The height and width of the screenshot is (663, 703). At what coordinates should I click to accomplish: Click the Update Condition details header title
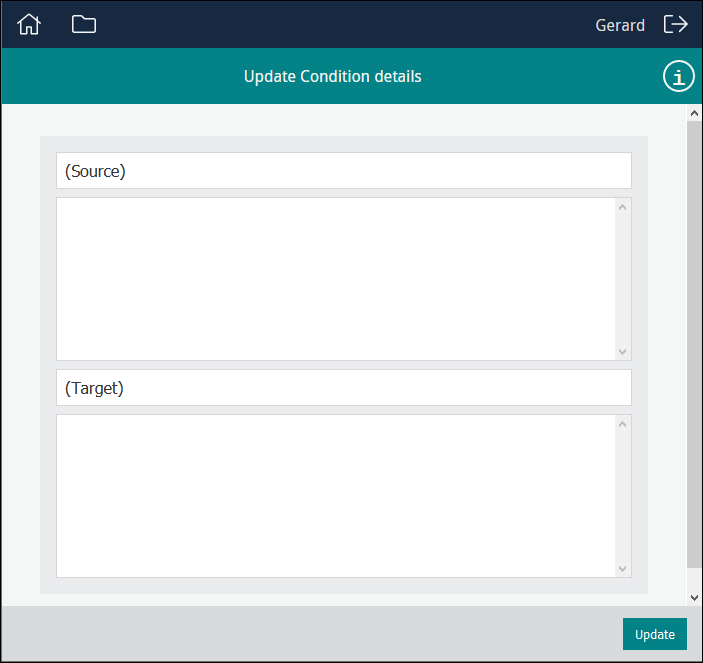click(x=332, y=77)
